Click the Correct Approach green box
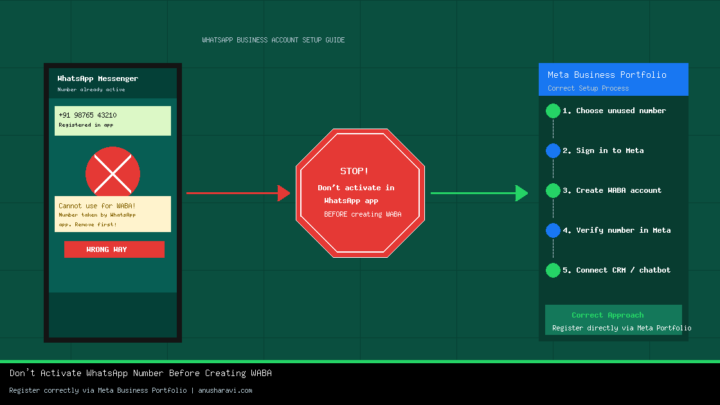The height and width of the screenshot is (405, 720). tap(613, 320)
